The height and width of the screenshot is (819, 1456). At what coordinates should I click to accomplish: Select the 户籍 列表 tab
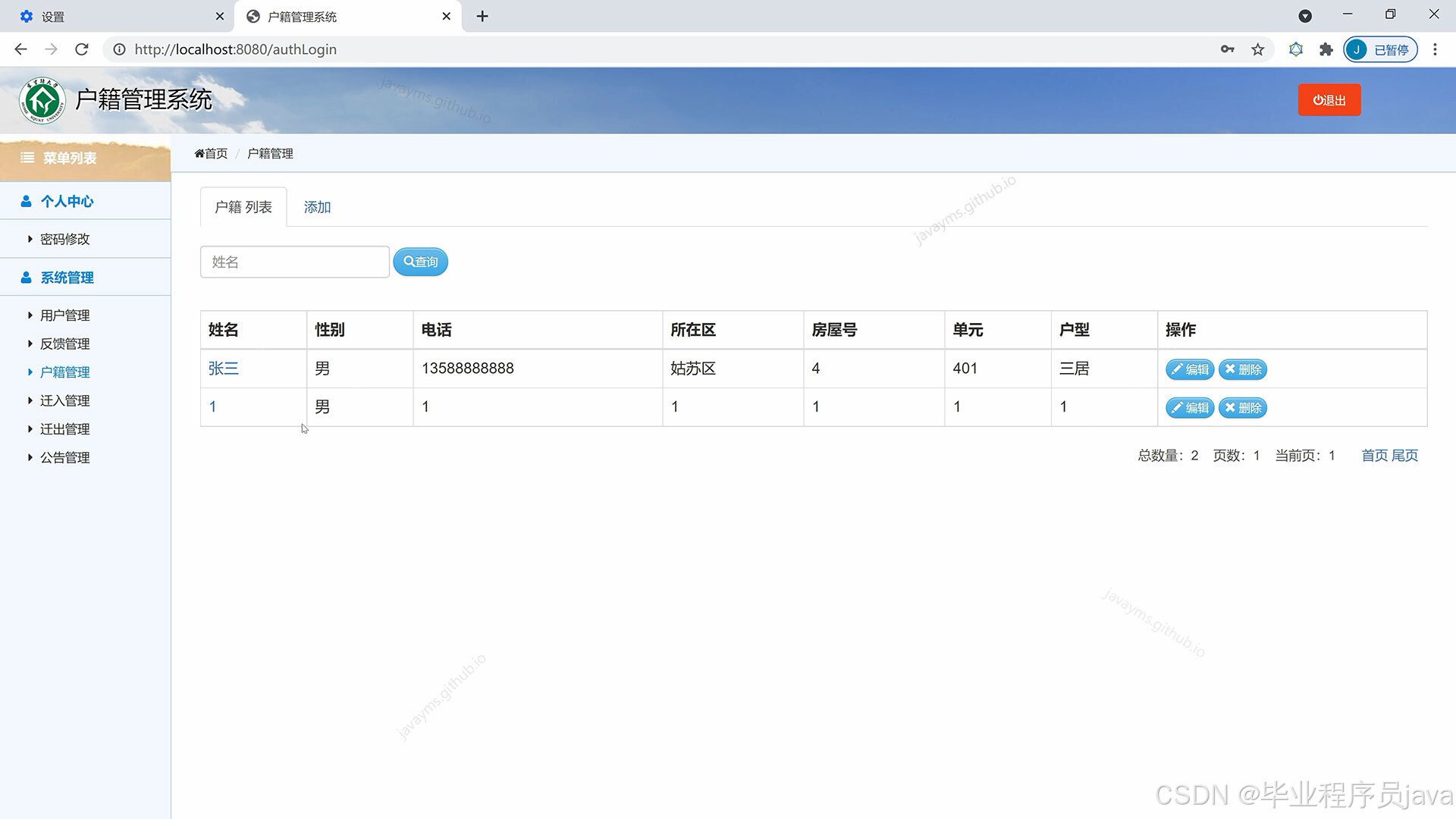click(243, 207)
